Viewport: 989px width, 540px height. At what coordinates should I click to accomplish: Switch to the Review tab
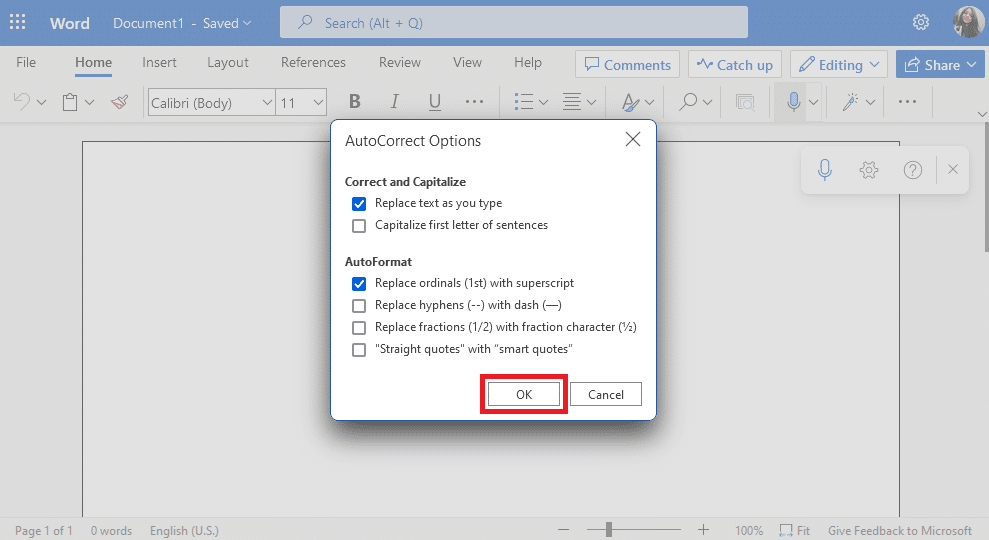pos(399,62)
